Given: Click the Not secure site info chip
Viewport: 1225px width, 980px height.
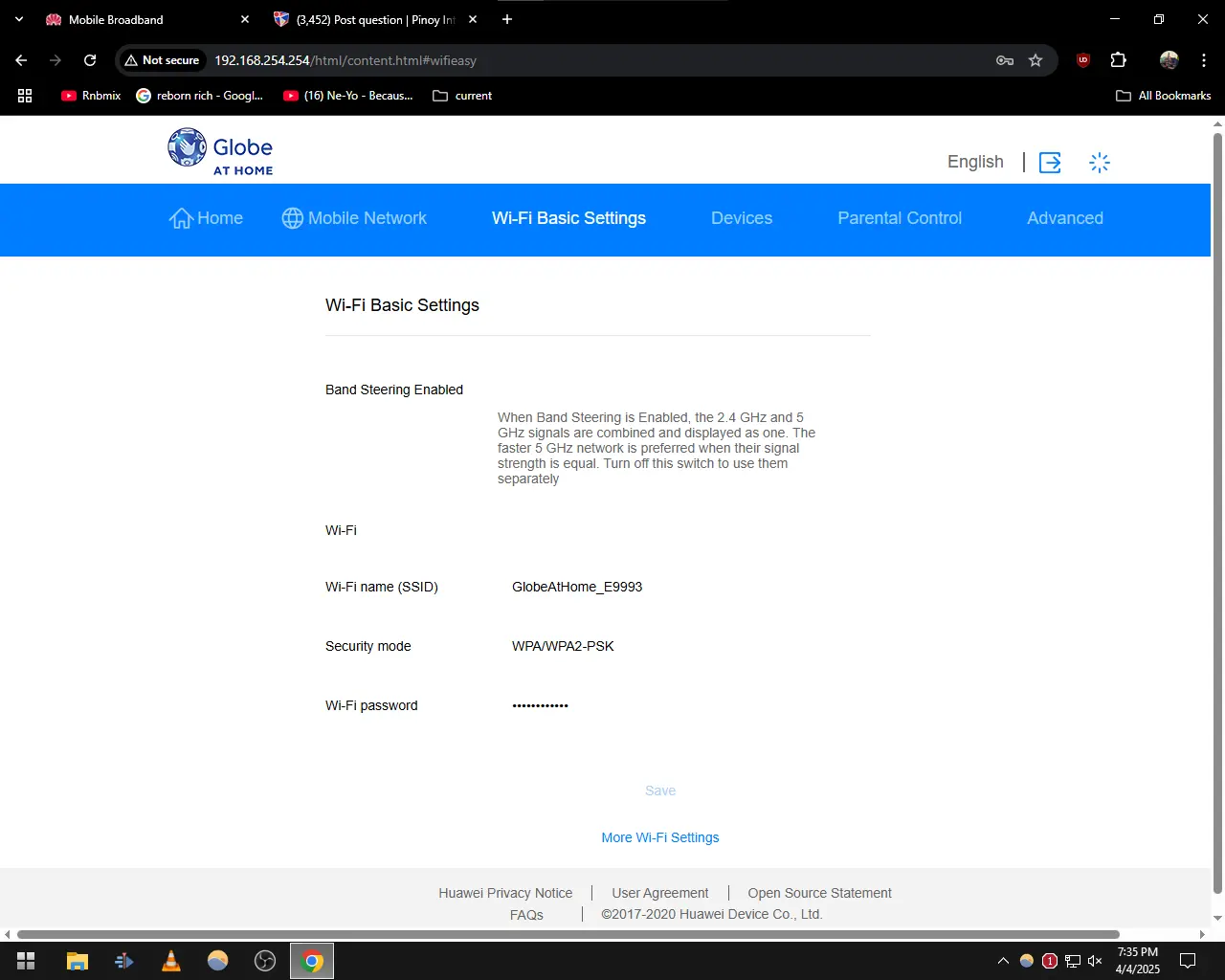Looking at the screenshot, I should (163, 60).
